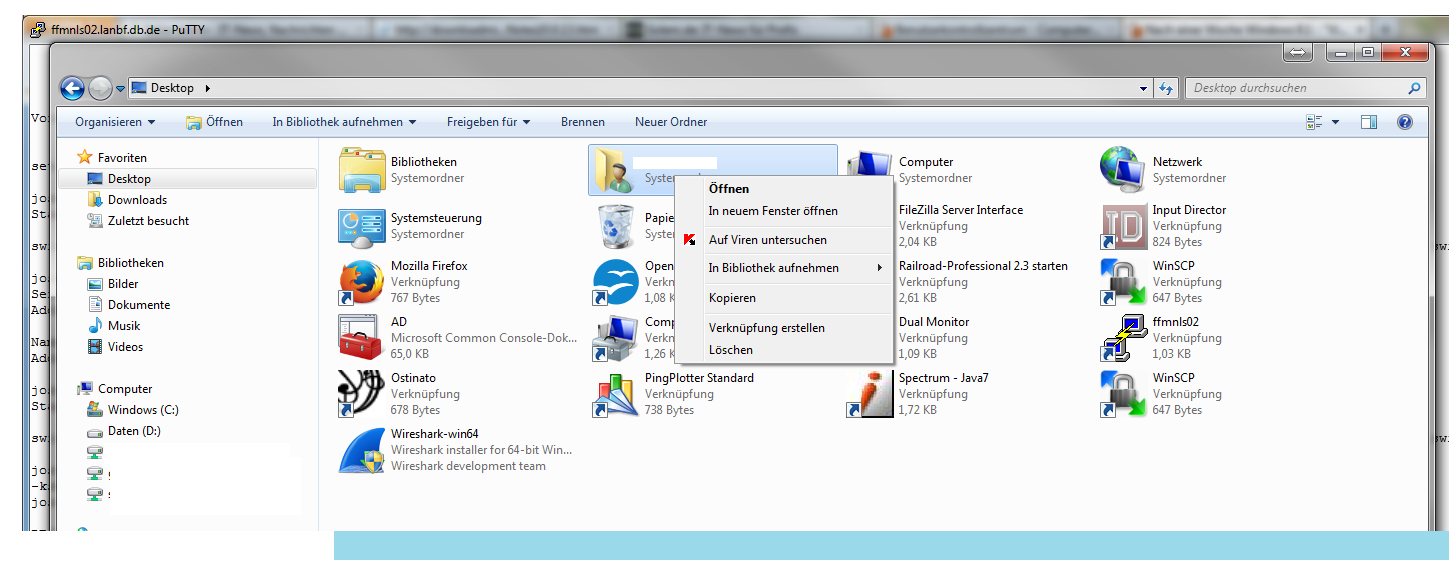
Task: Open the In Bibliothek aufnehmen toolbar dropdown
Action: click(344, 122)
